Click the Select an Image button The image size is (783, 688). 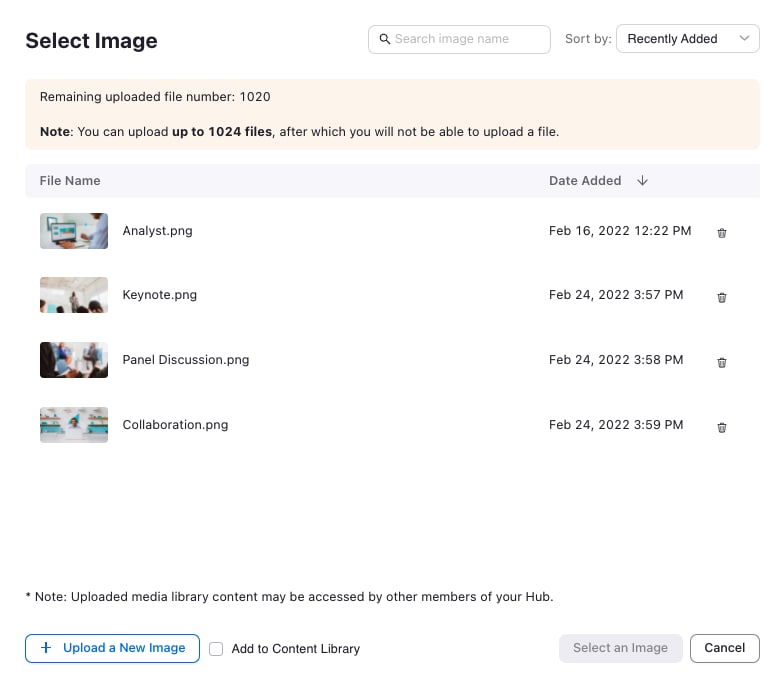(x=620, y=648)
